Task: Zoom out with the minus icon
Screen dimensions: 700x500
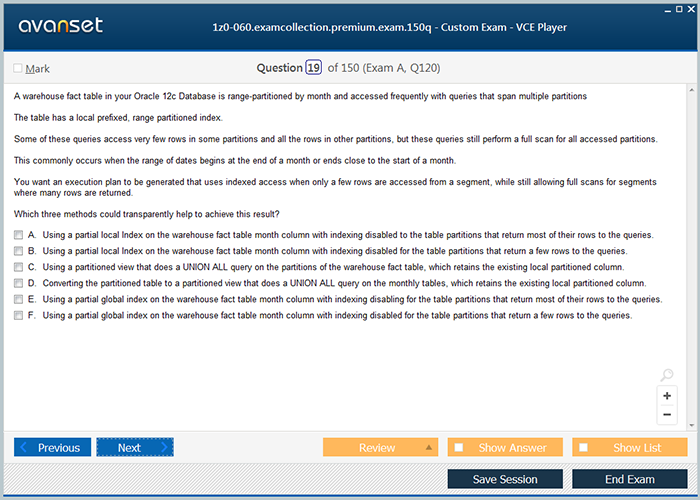Action: click(667, 415)
